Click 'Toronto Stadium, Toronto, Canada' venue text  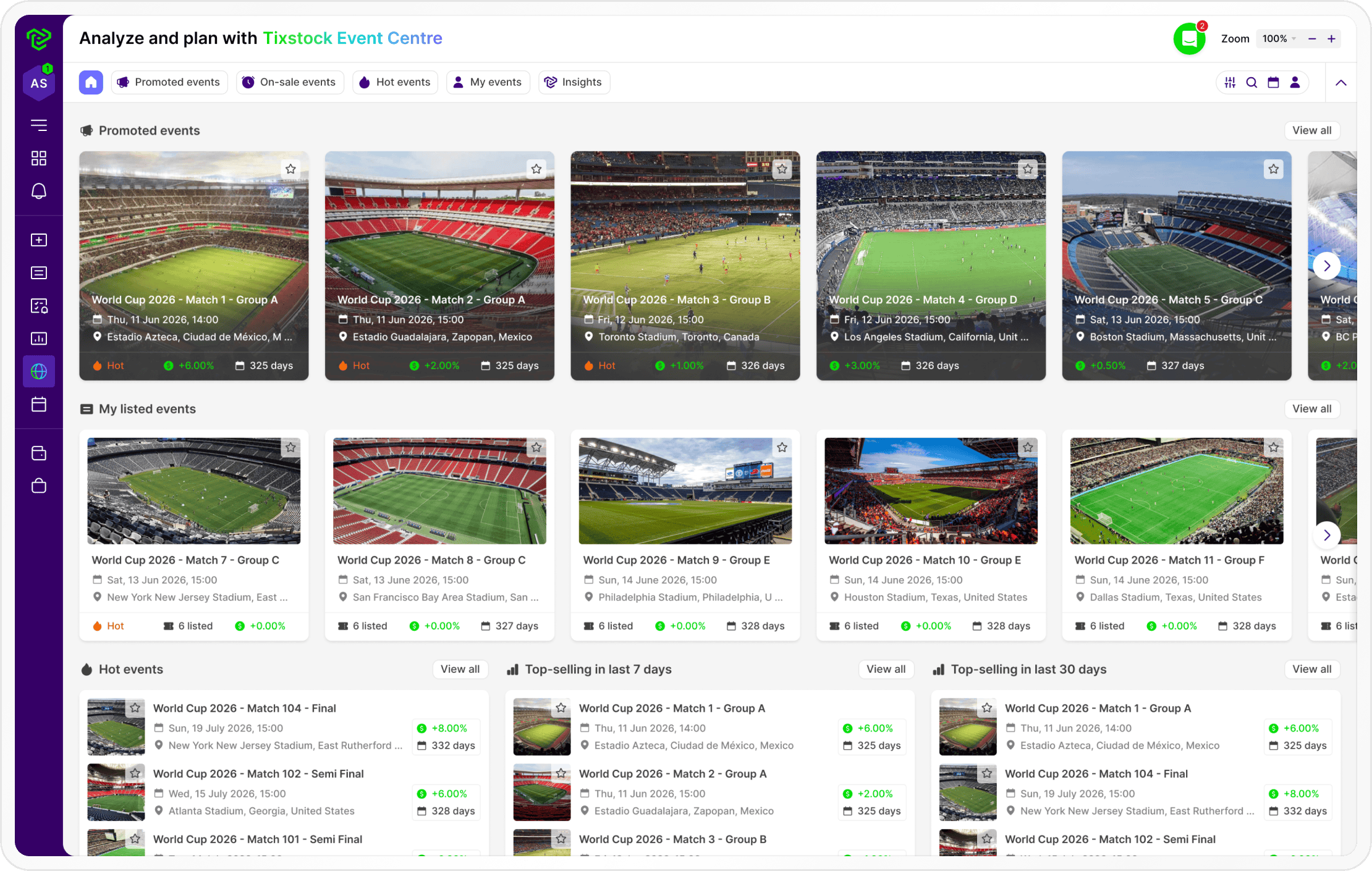[679, 337]
